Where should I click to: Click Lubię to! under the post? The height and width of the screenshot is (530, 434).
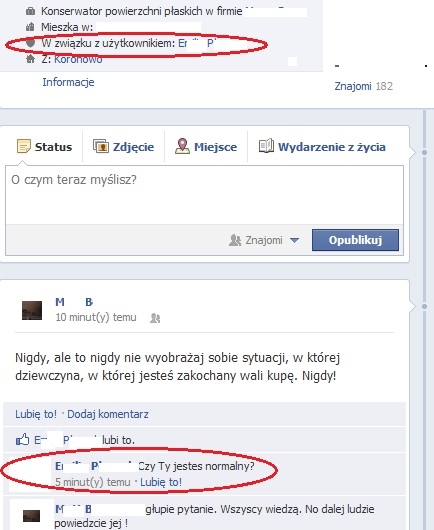(x=36, y=414)
